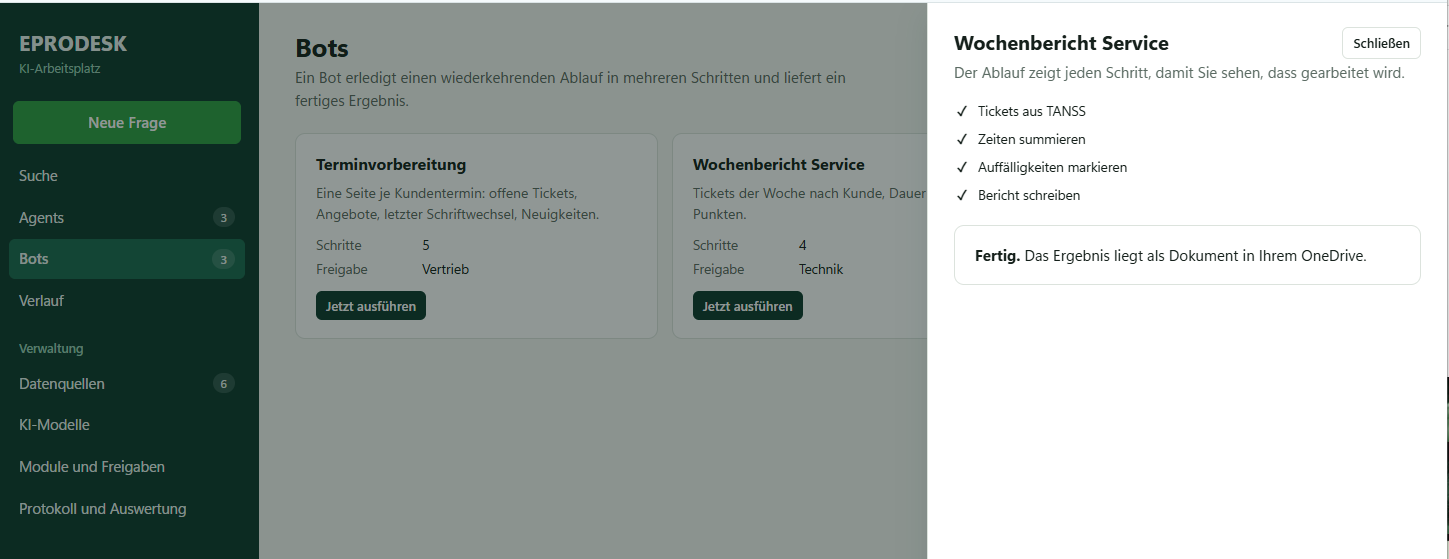This screenshot has width=1449, height=559.
Task: Click the EPRODESK logo title
Action: [73, 44]
